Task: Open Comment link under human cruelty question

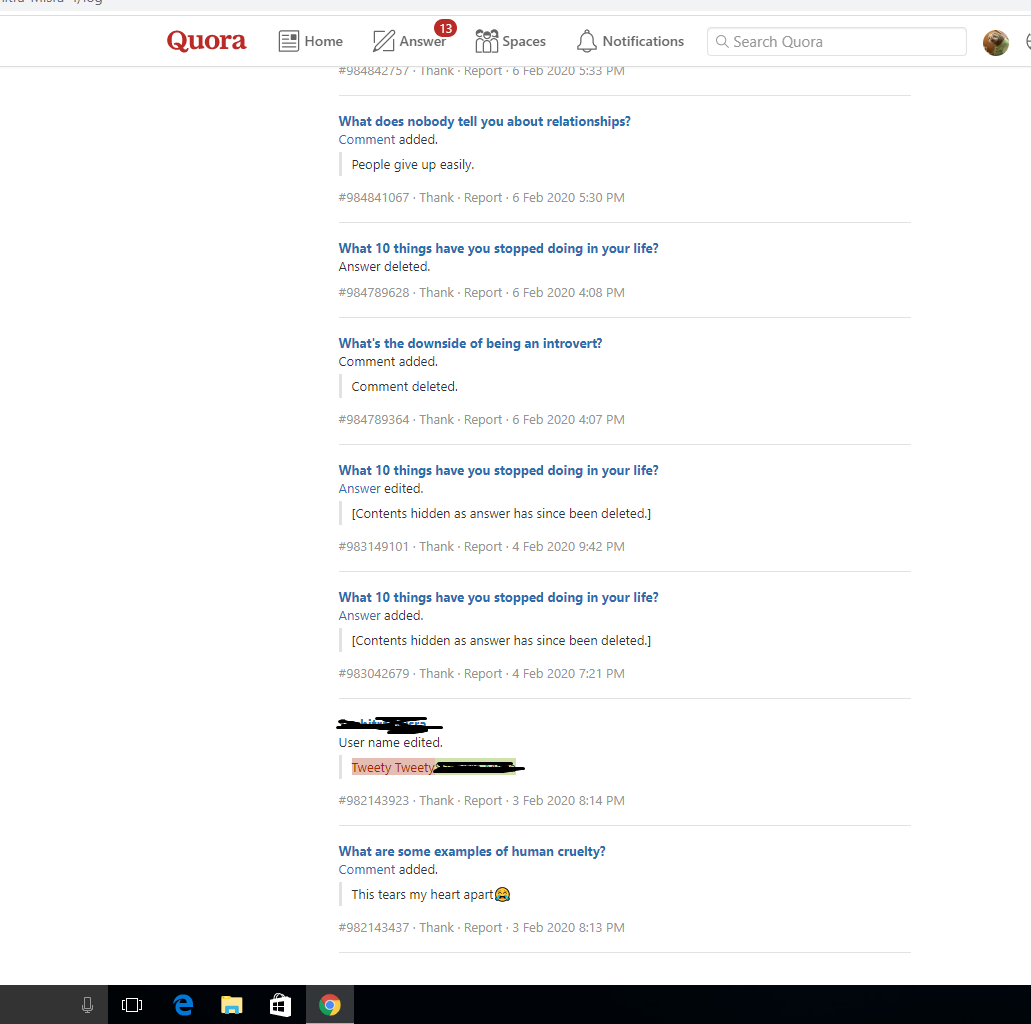Action: tap(367, 869)
